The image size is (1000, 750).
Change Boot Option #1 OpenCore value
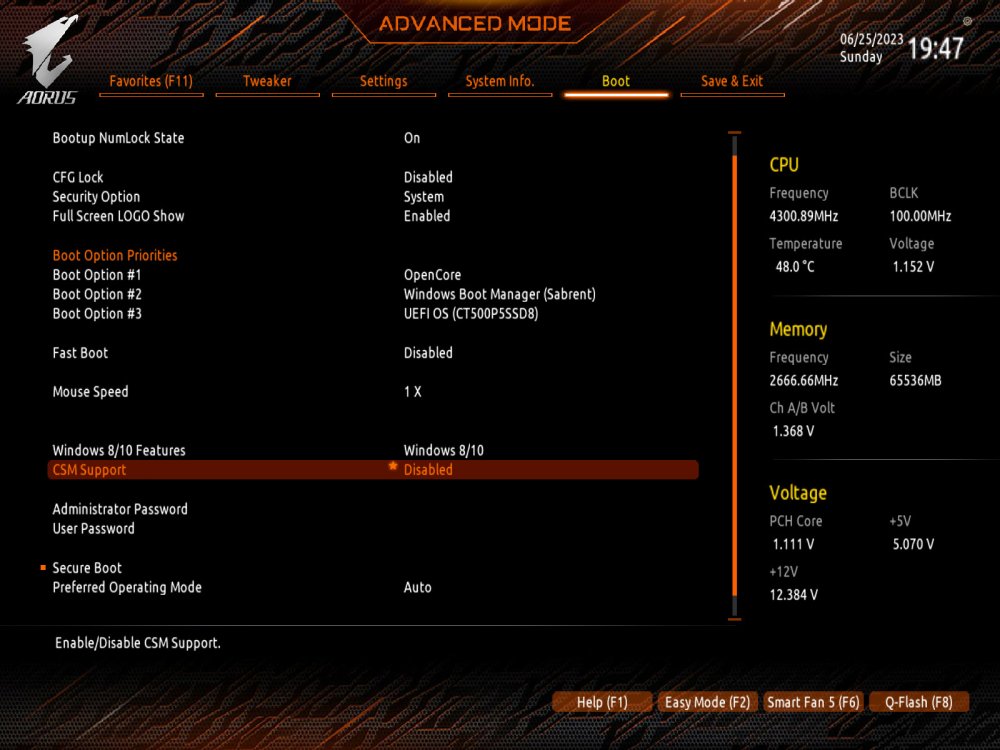(x=432, y=275)
